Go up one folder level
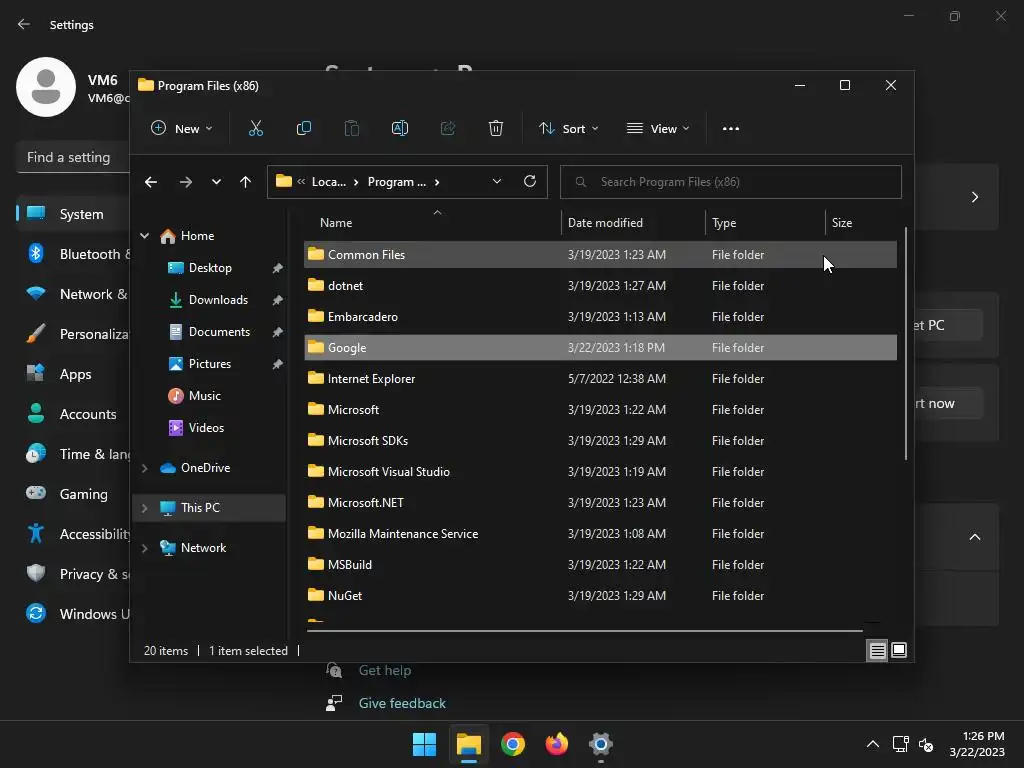Screen dimensions: 1024x768 pyautogui.click(x=246, y=182)
